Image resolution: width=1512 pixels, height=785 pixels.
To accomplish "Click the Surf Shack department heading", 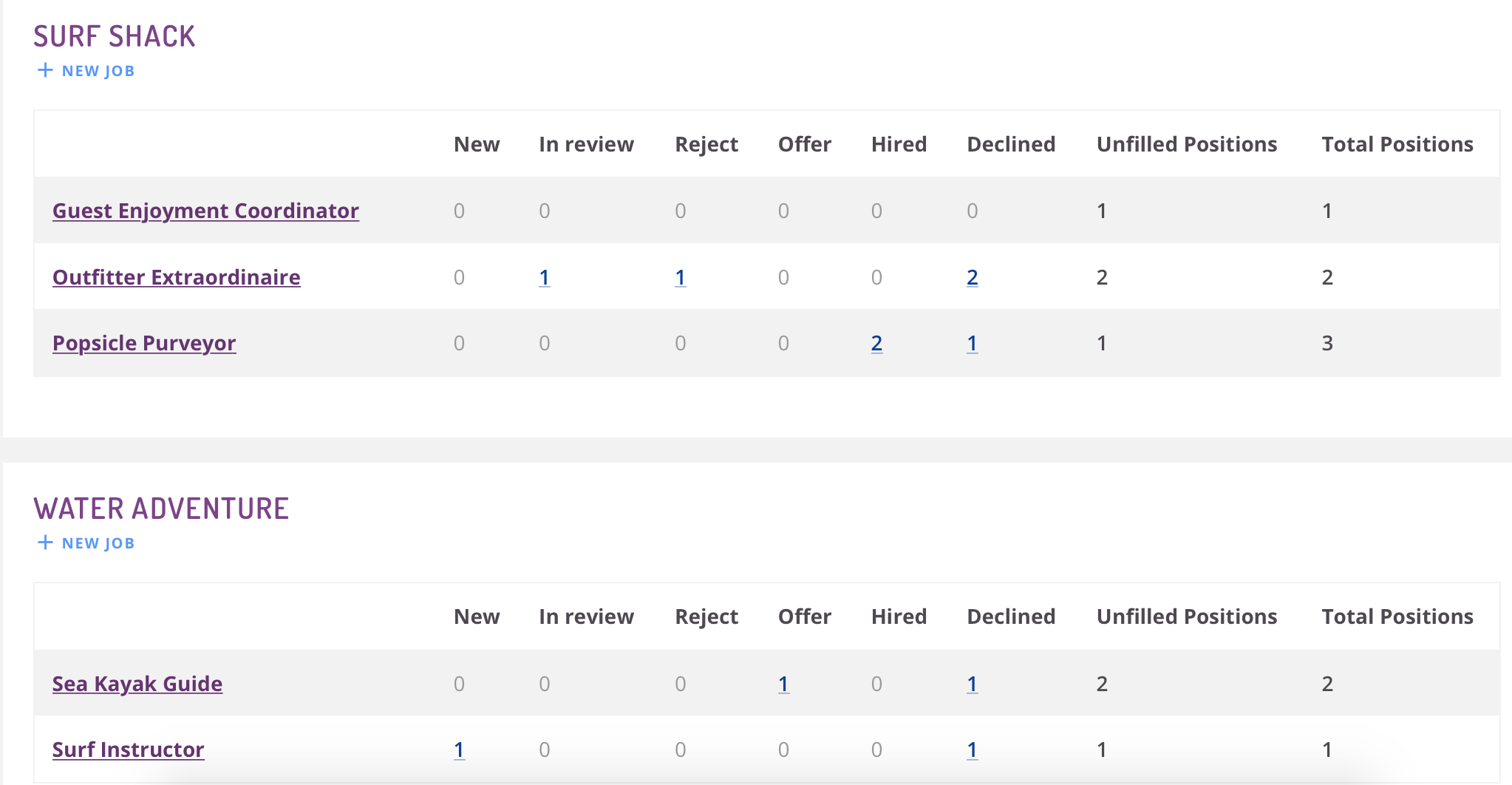I will point(115,36).
